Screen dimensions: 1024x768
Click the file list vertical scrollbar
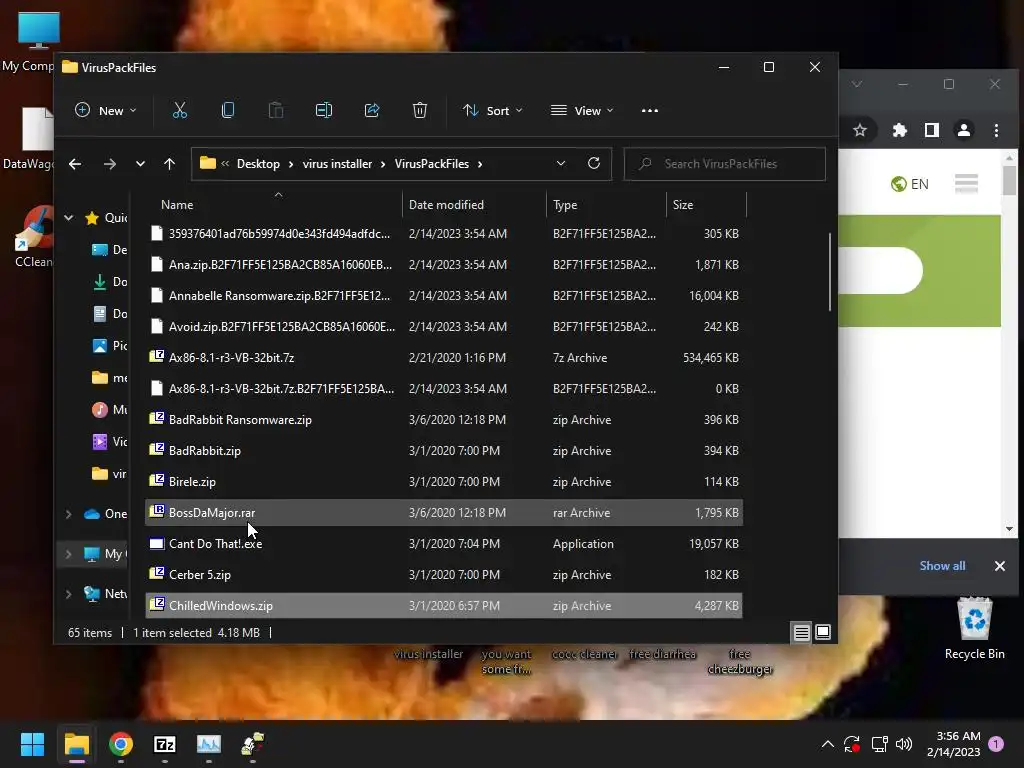pos(830,272)
